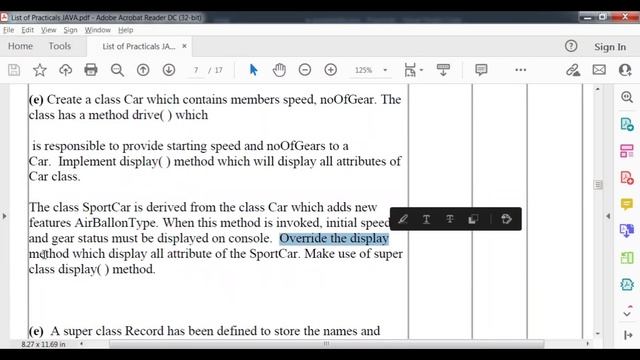Activate the Hand pan tool
Image resolution: width=640 pixels, height=360 pixels.
pyautogui.click(x=279, y=70)
